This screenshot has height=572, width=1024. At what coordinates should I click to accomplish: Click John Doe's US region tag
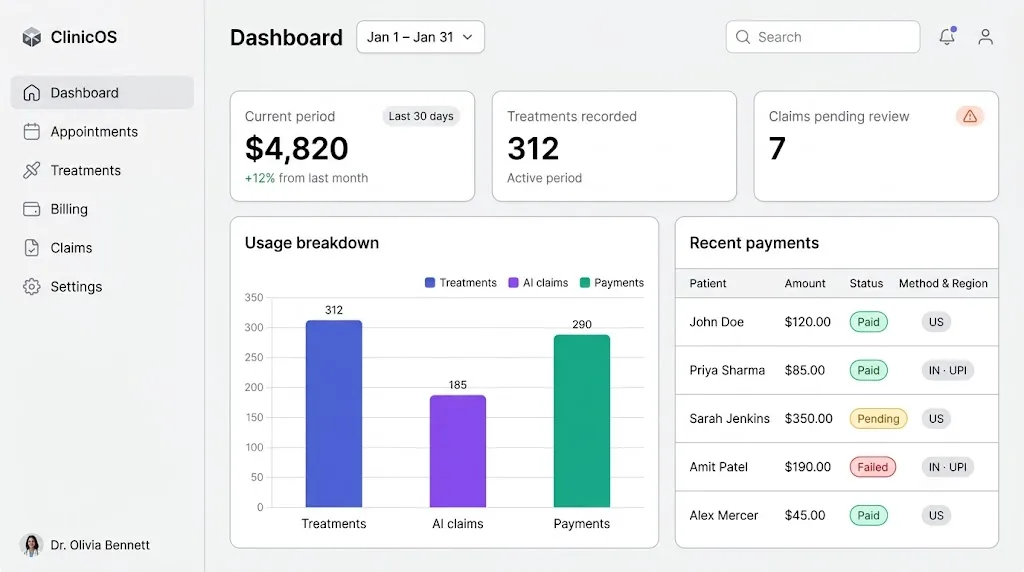pos(936,322)
